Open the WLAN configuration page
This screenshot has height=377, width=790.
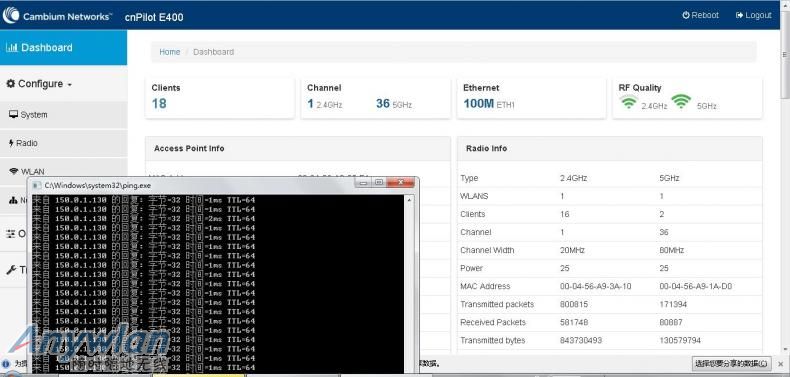63,171
